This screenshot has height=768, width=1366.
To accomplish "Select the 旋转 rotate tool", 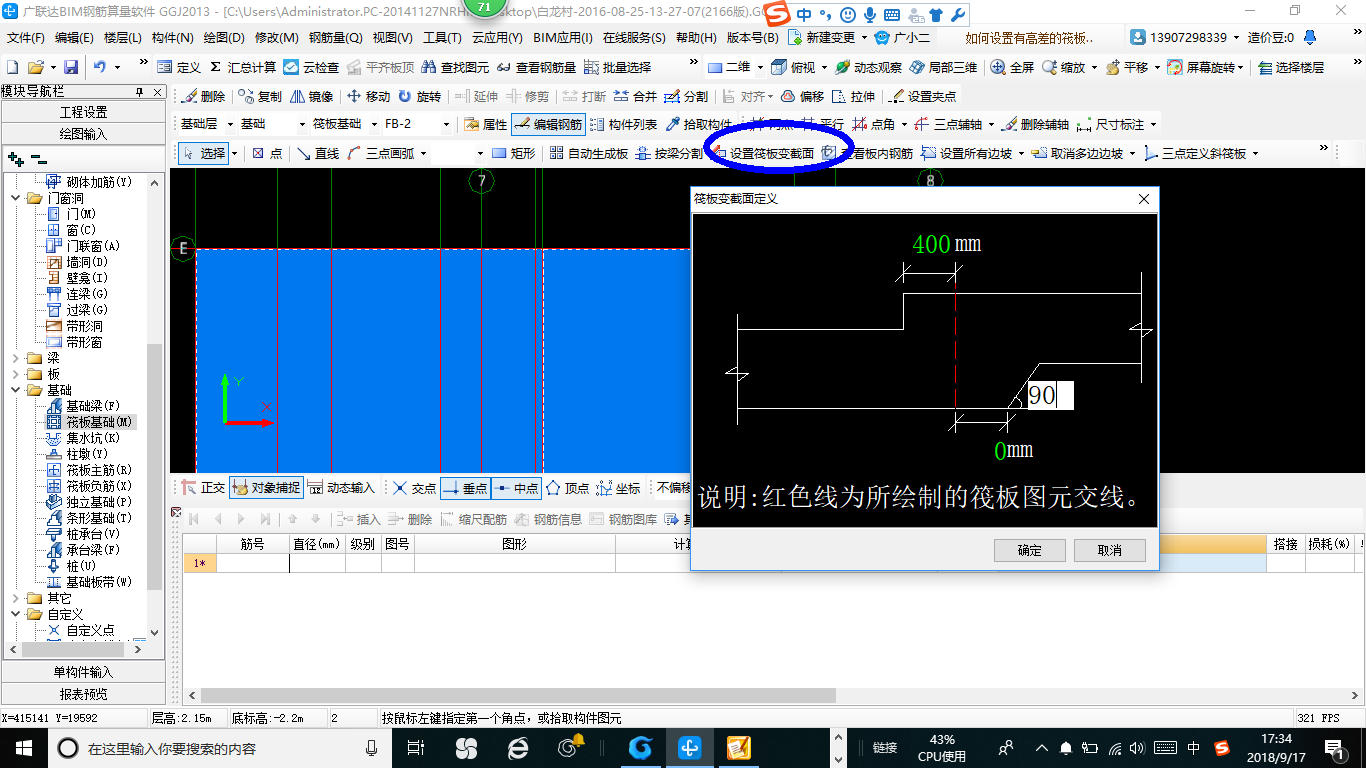I will [x=419, y=97].
